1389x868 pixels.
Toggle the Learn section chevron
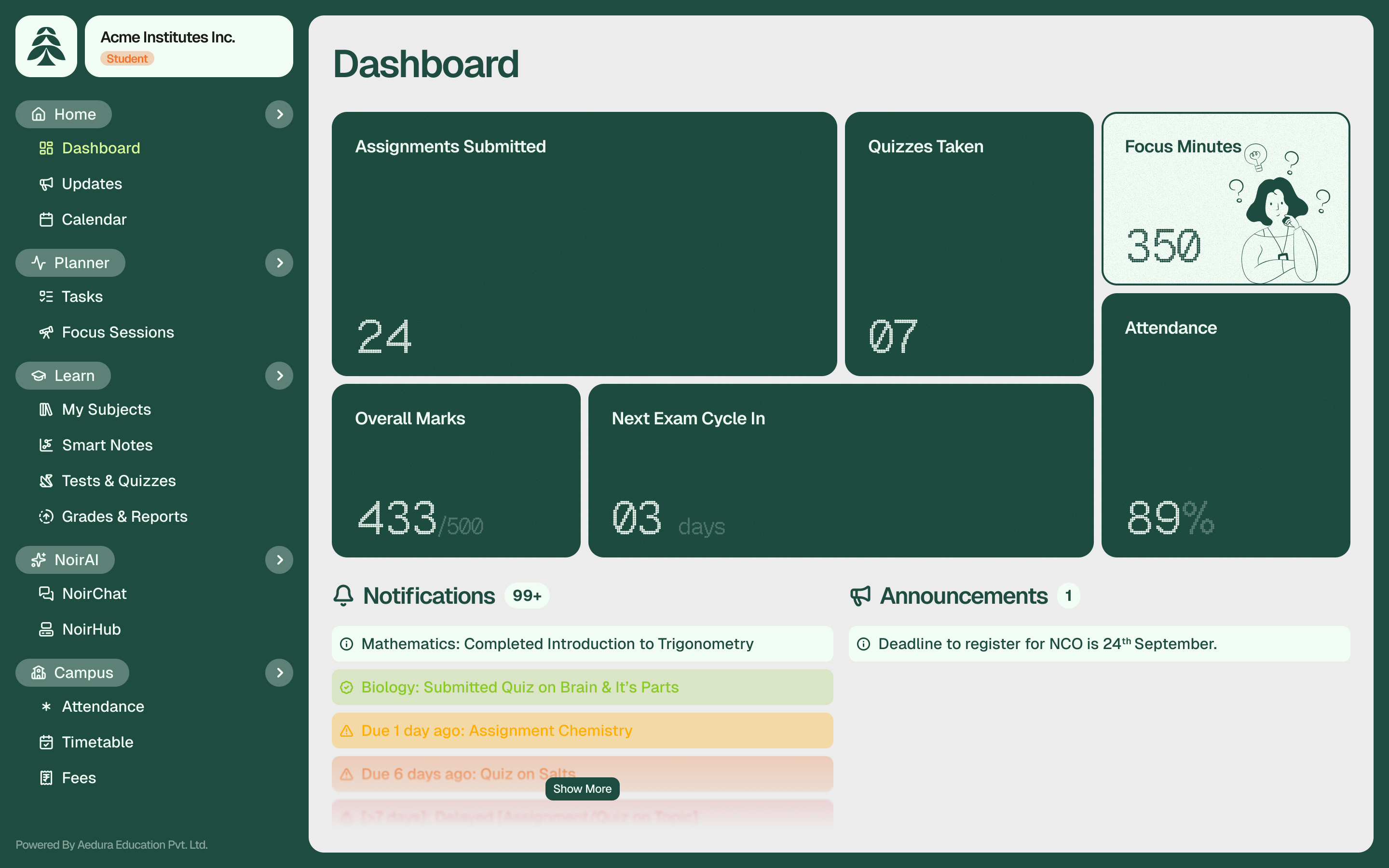[279, 376]
